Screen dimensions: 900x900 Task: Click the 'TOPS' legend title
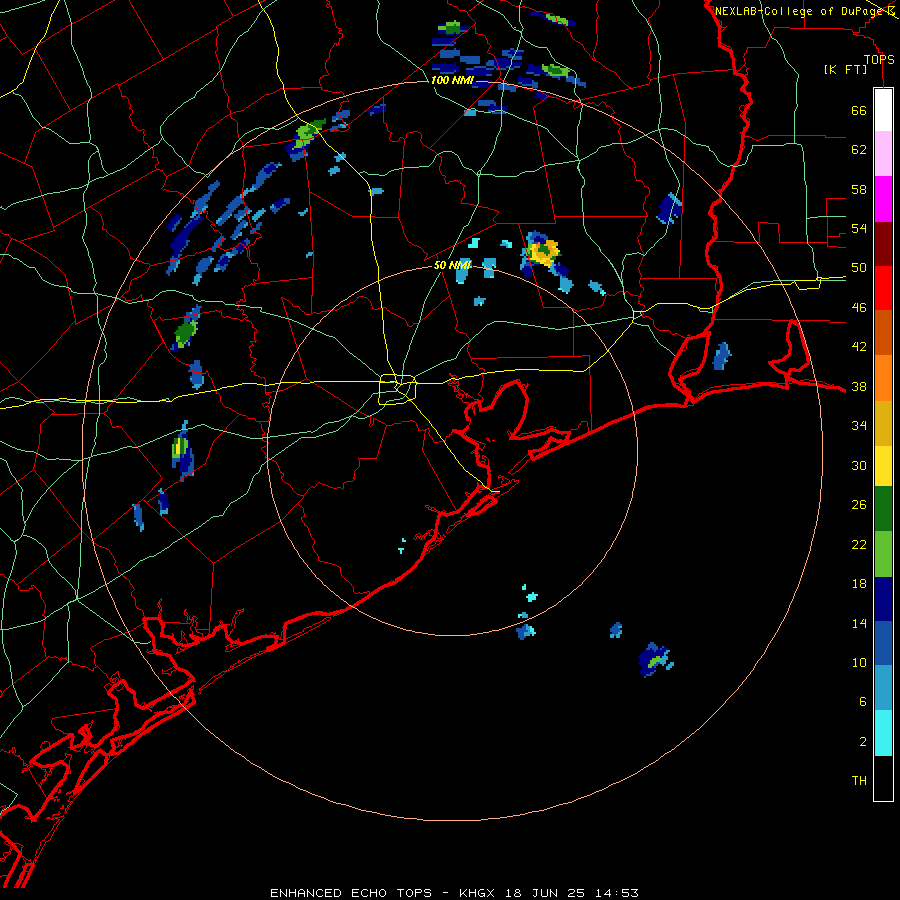click(879, 59)
